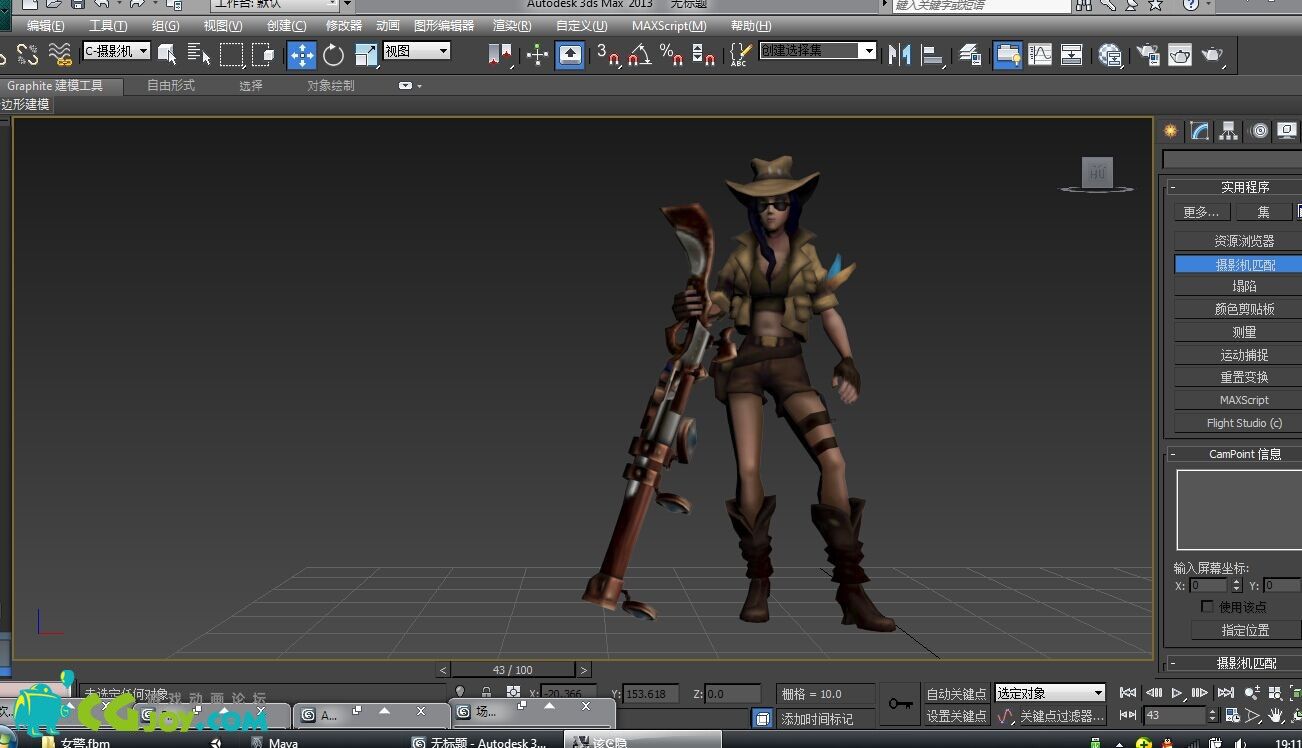Click the Mirror tool icon
Image resolution: width=1302 pixels, height=748 pixels.
click(900, 54)
